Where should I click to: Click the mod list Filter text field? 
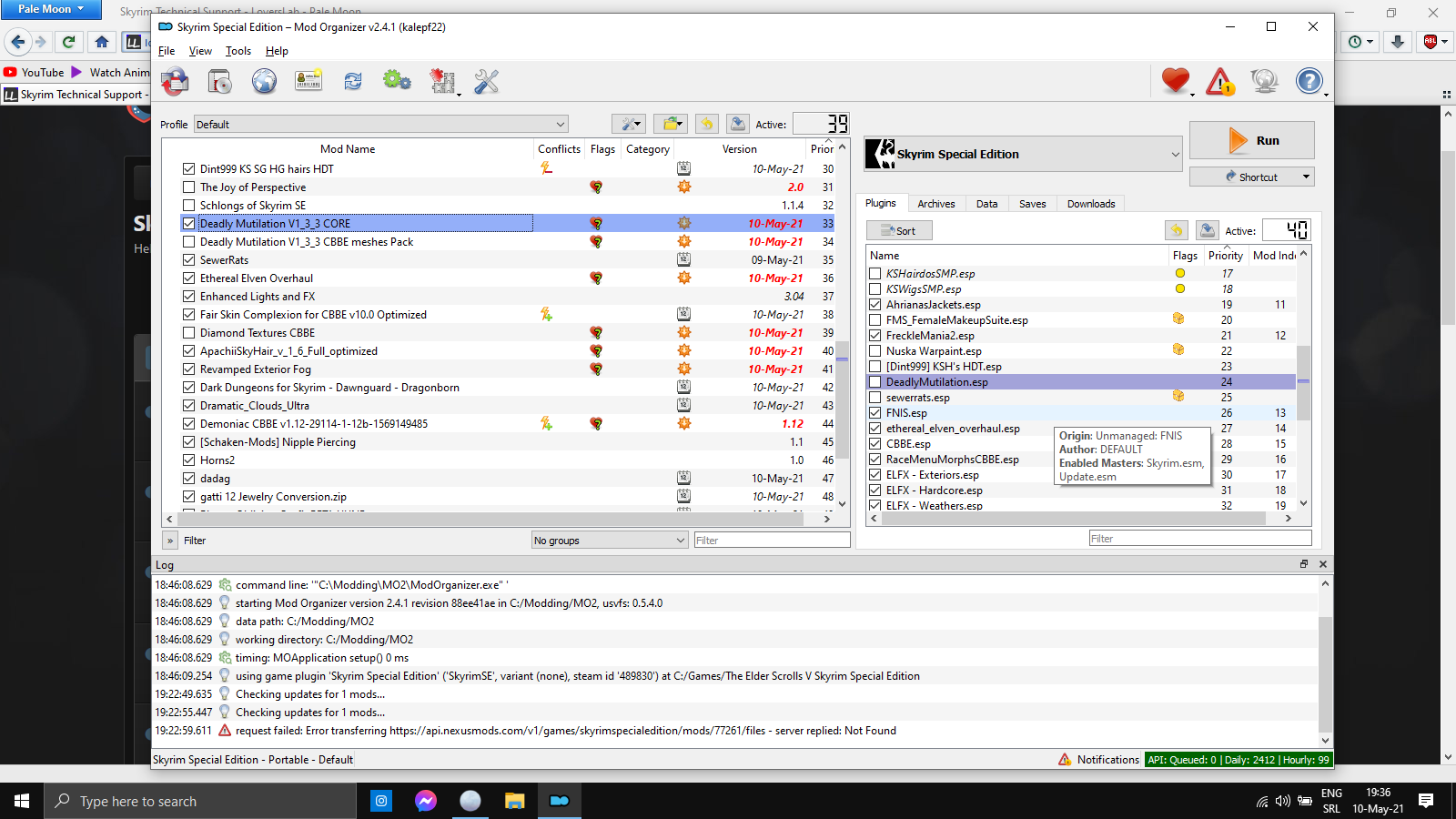click(x=772, y=540)
